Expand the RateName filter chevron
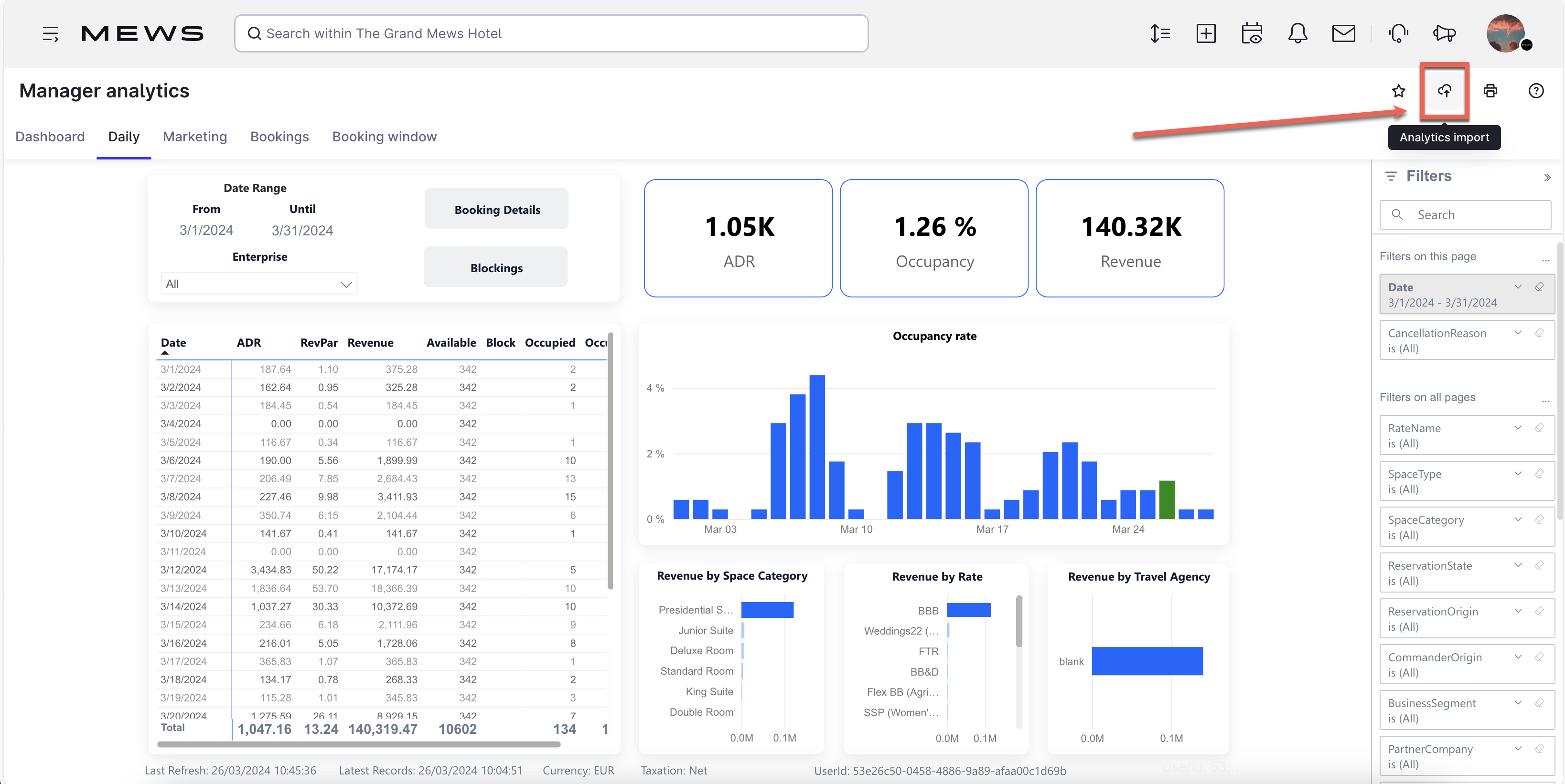The height and width of the screenshot is (784, 1565). click(x=1518, y=427)
